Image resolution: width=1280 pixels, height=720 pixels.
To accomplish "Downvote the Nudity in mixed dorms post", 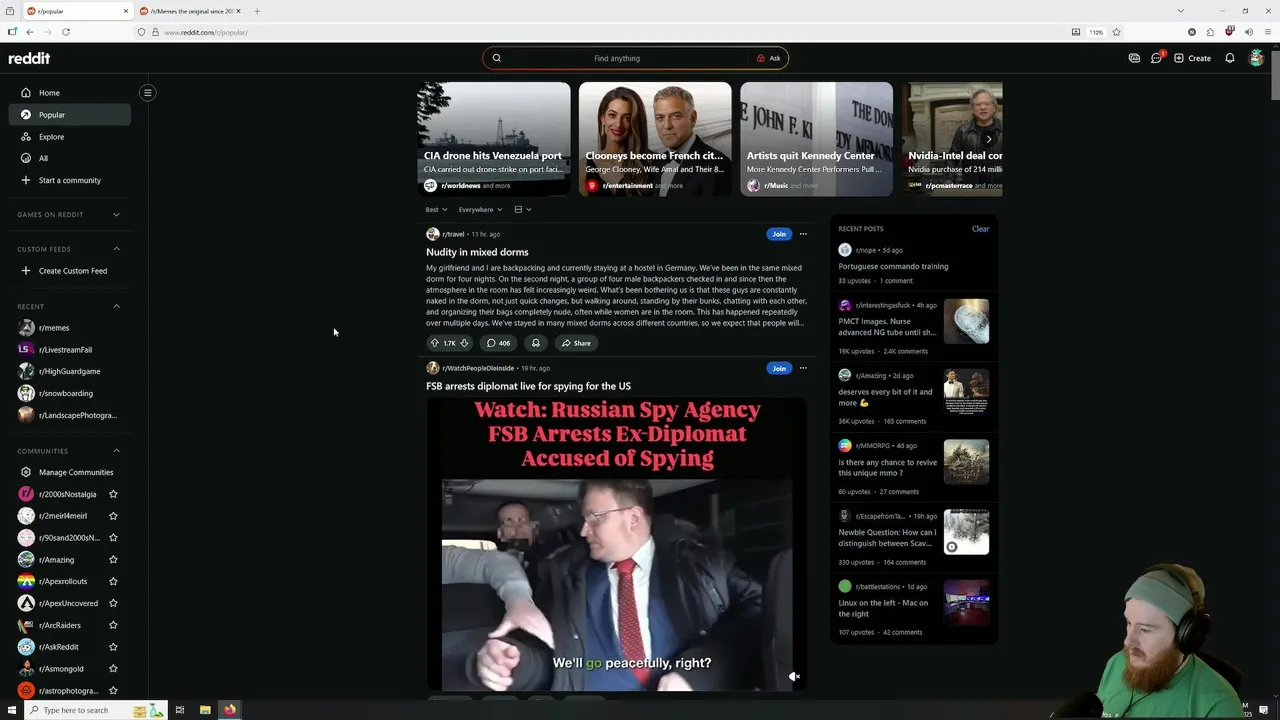I will [464, 343].
